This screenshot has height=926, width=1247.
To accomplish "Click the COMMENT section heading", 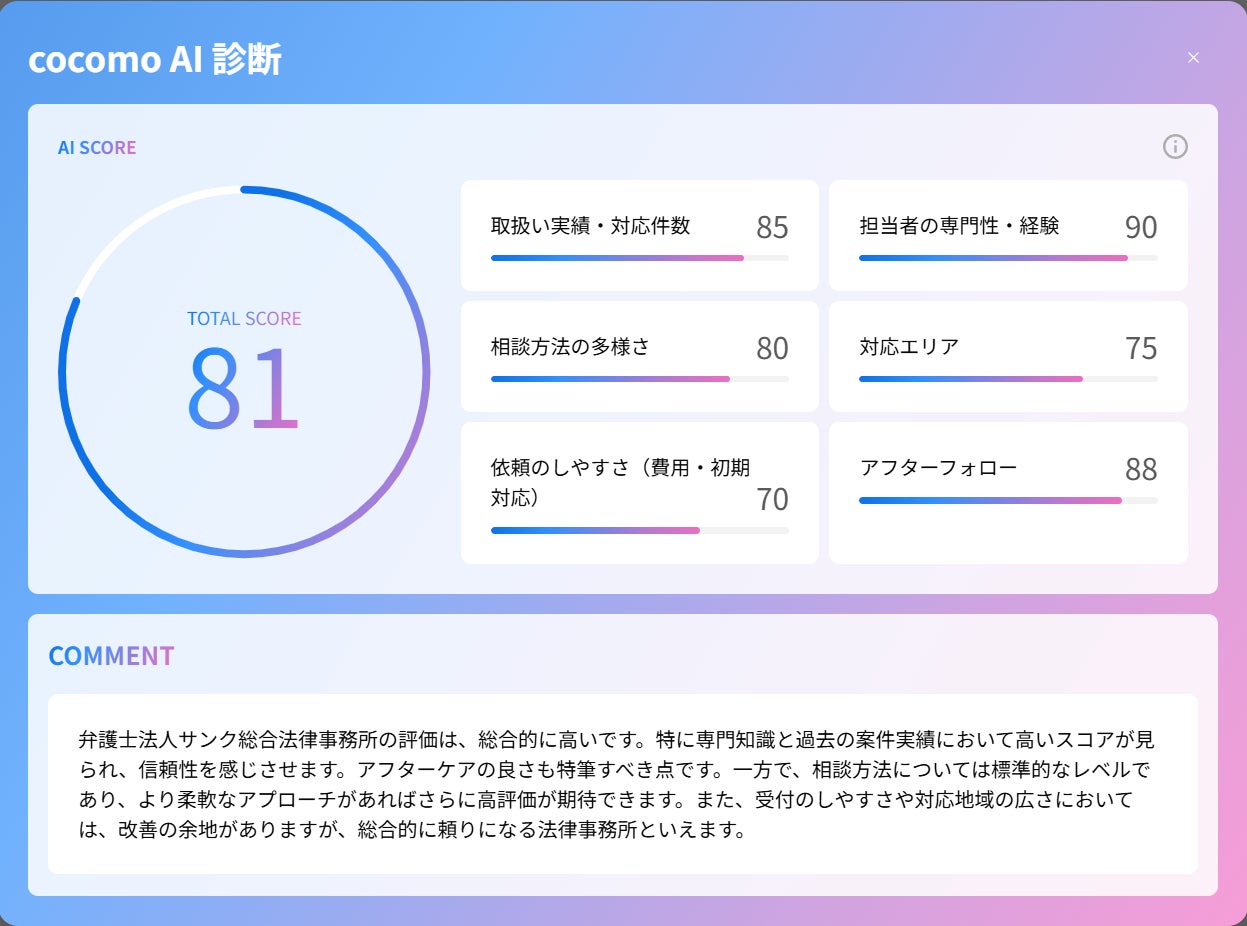I will point(111,656).
